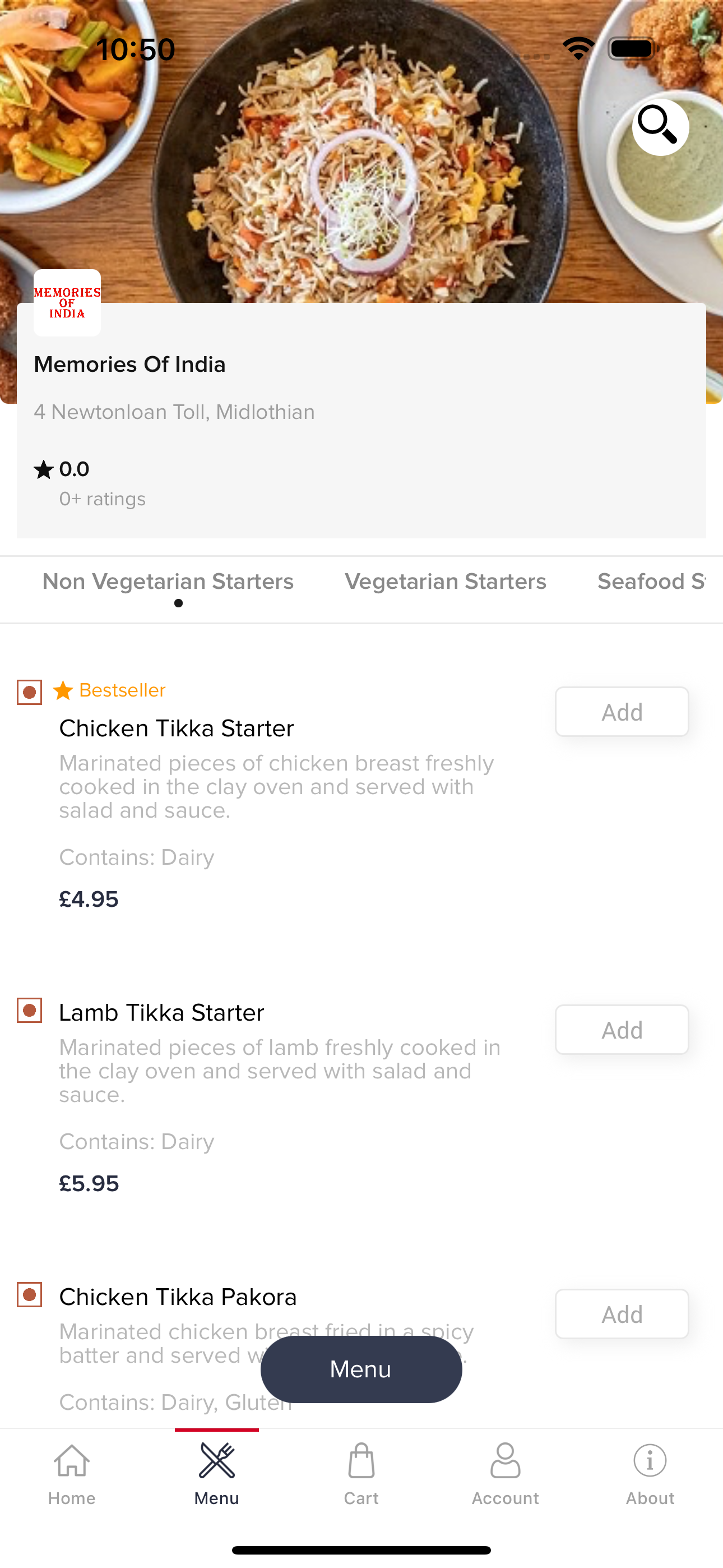Image resolution: width=723 pixels, height=1568 pixels.
Task: Add Chicken Tikka Starter to cart
Action: point(622,712)
